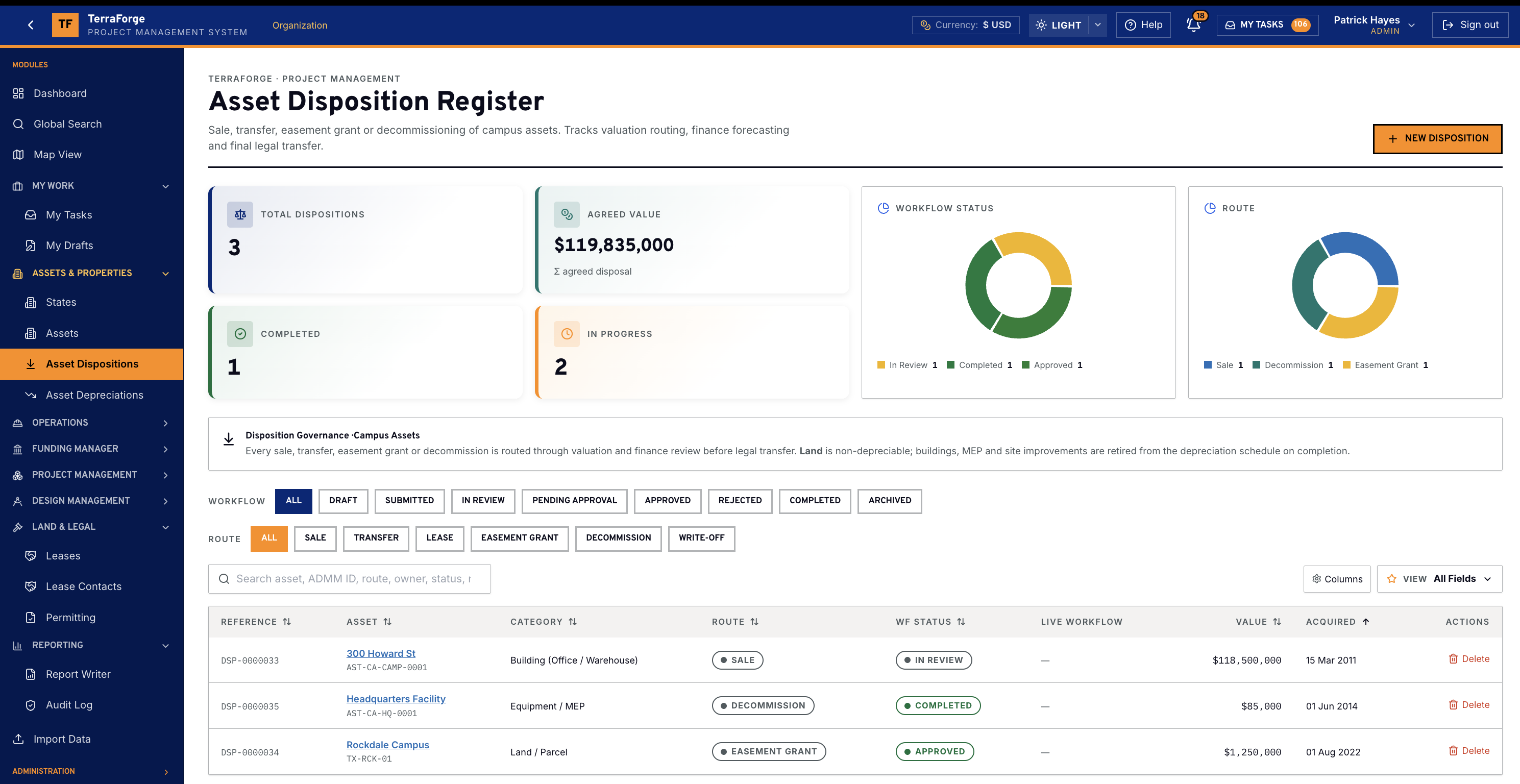
Task: Select the TRANSFER route filter
Action: click(x=376, y=538)
